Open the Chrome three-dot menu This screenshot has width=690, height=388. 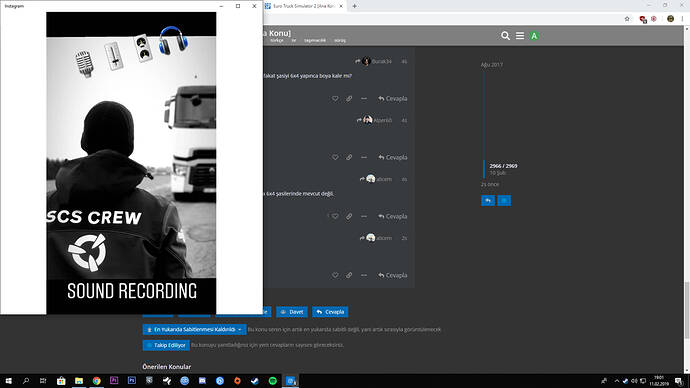(x=682, y=19)
